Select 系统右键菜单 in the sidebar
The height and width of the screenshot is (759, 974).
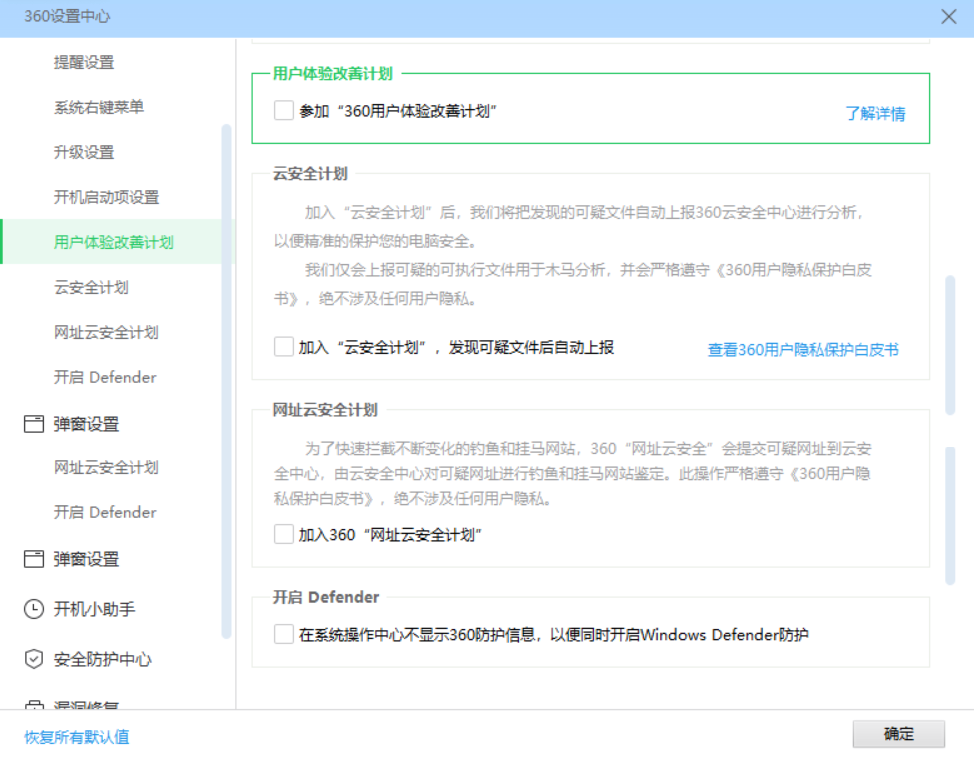click(99, 107)
